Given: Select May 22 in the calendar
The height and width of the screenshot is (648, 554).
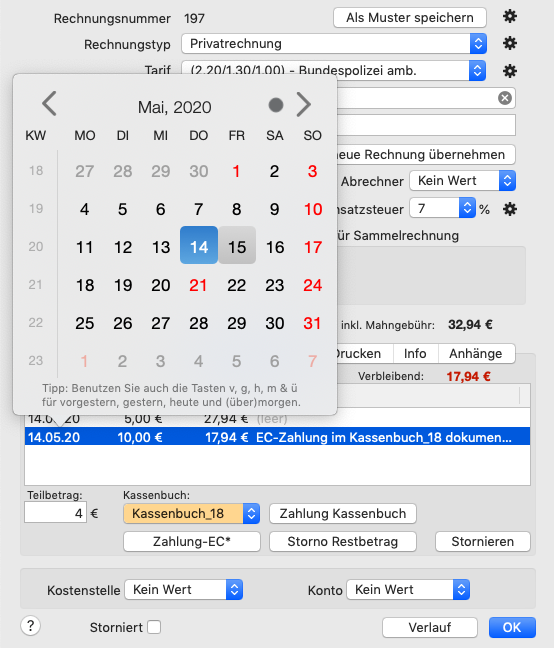Looking at the screenshot, I should click(237, 285).
